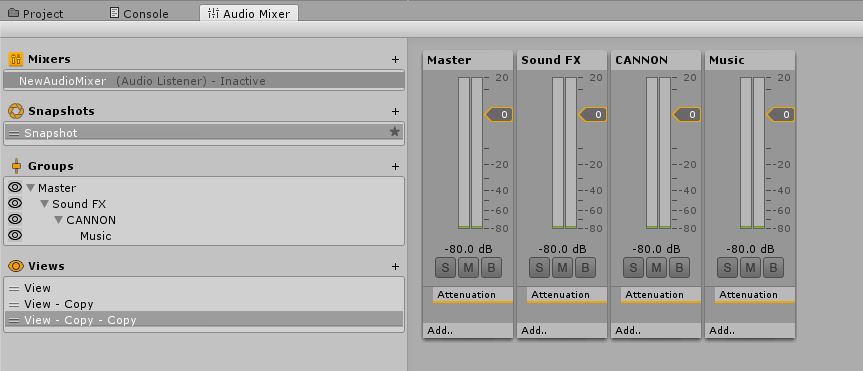863x371 pixels.
Task: Click the star icon on Snapshot row
Action: pos(395,132)
